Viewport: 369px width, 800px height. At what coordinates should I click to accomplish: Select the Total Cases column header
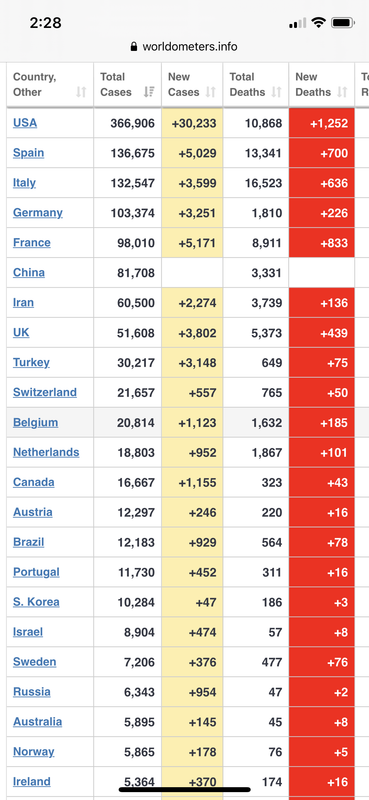click(x=128, y=85)
